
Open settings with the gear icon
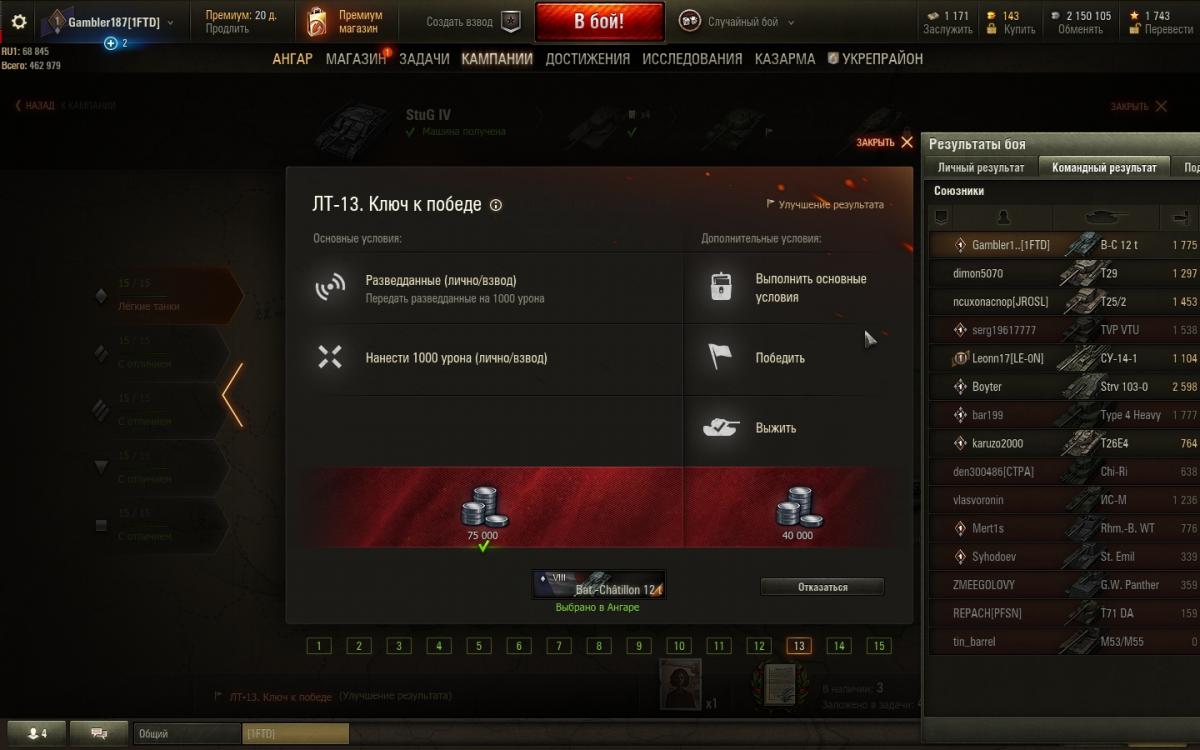point(18,21)
